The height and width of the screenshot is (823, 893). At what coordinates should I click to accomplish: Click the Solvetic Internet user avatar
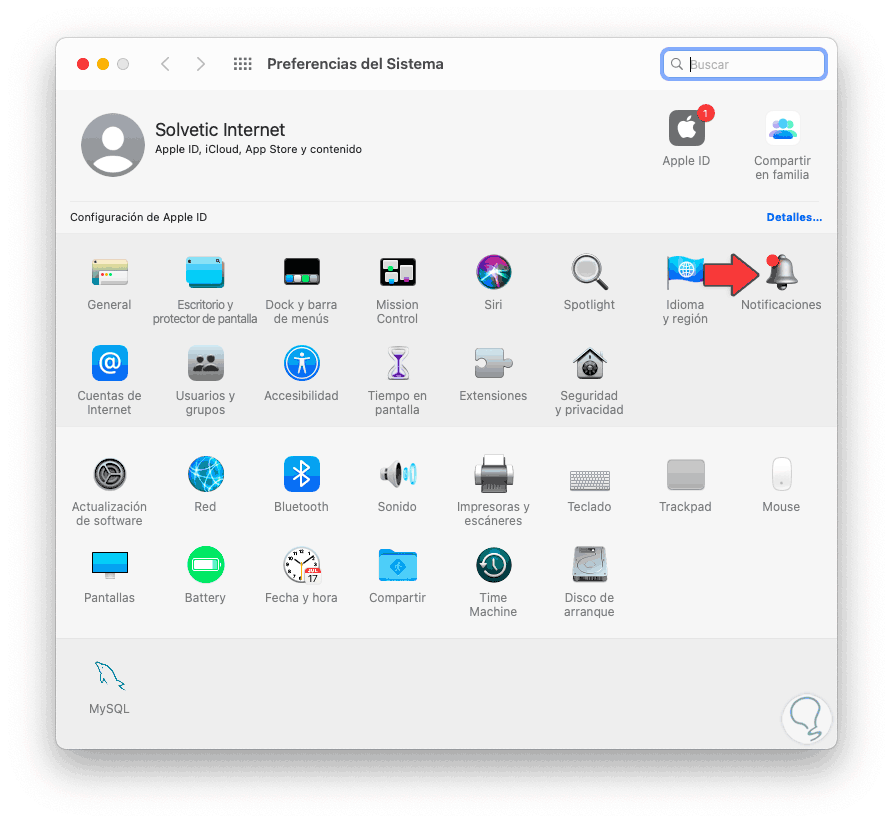point(113,145)
